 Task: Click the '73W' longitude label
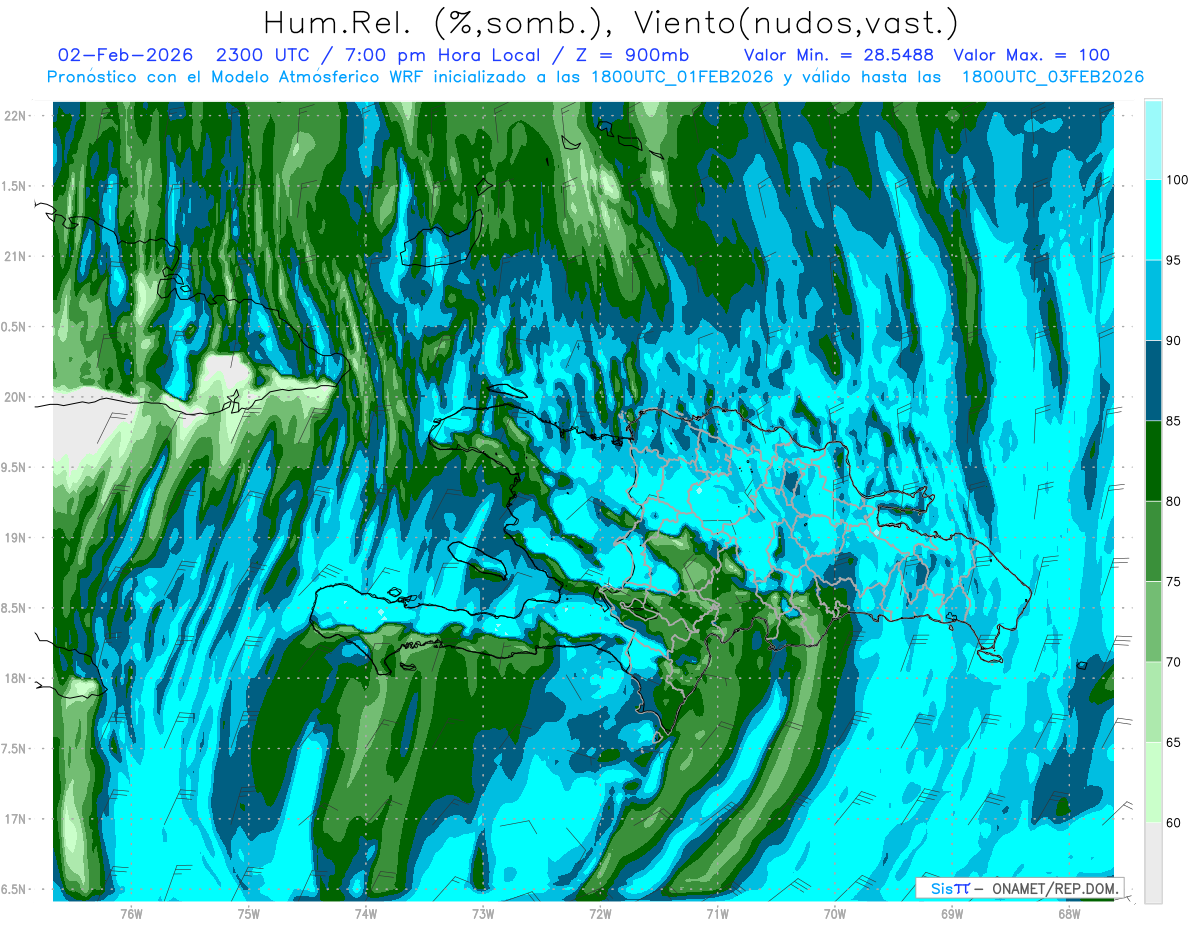(483, 914)
